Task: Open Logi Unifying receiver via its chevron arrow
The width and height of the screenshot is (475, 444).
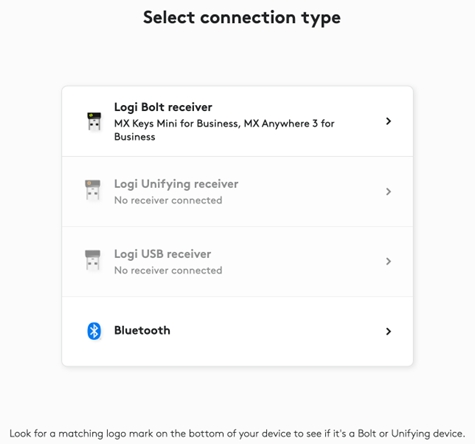Action: pos(388,191)
